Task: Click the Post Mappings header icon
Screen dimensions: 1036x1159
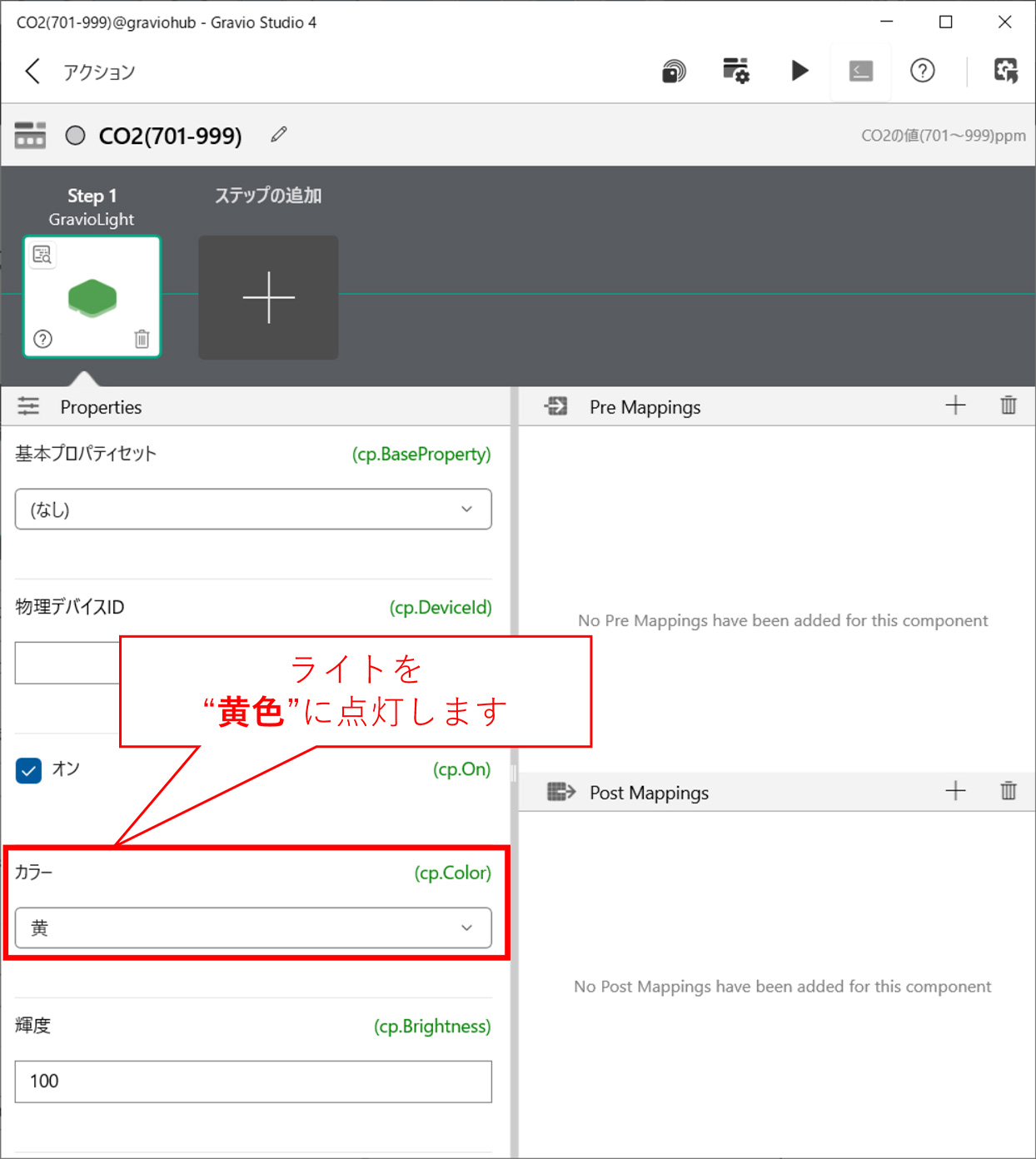Action: tap(561, 792)
